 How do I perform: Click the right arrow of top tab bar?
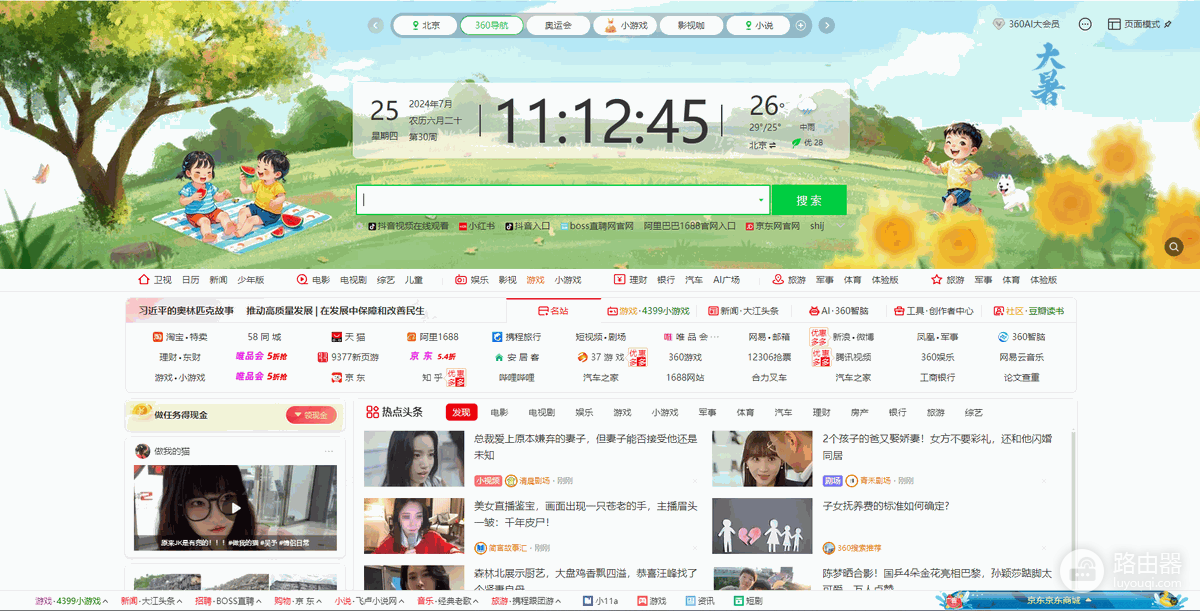[x=827, y=25]
